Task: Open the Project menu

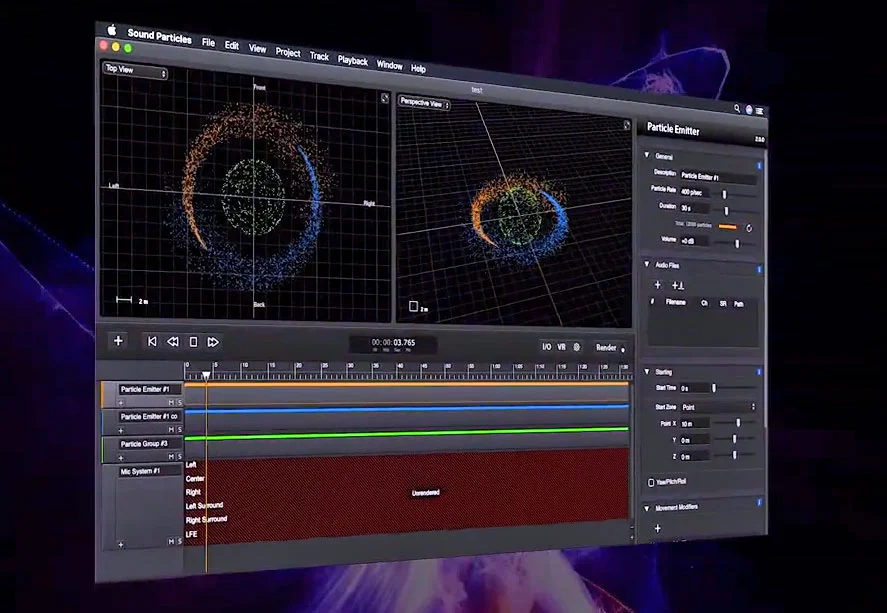Action: 288,52
